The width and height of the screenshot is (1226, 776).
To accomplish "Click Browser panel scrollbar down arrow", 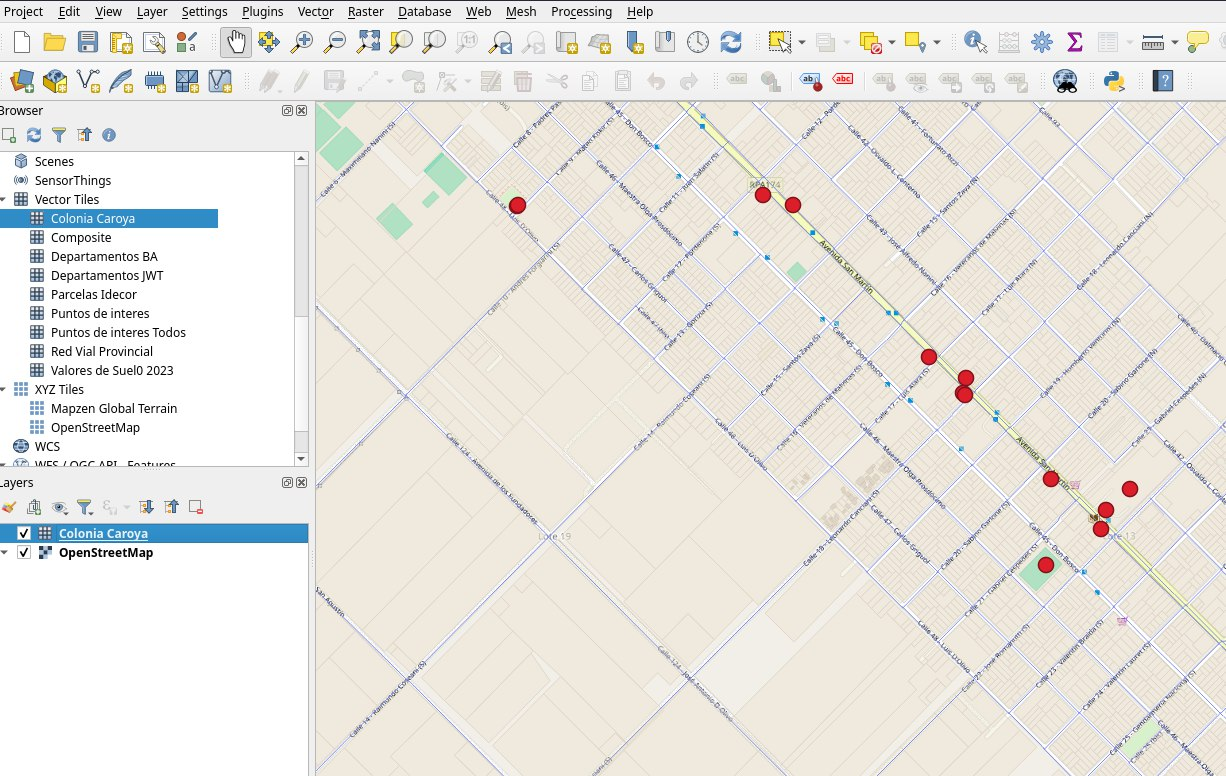I will [x=301, y=458].
